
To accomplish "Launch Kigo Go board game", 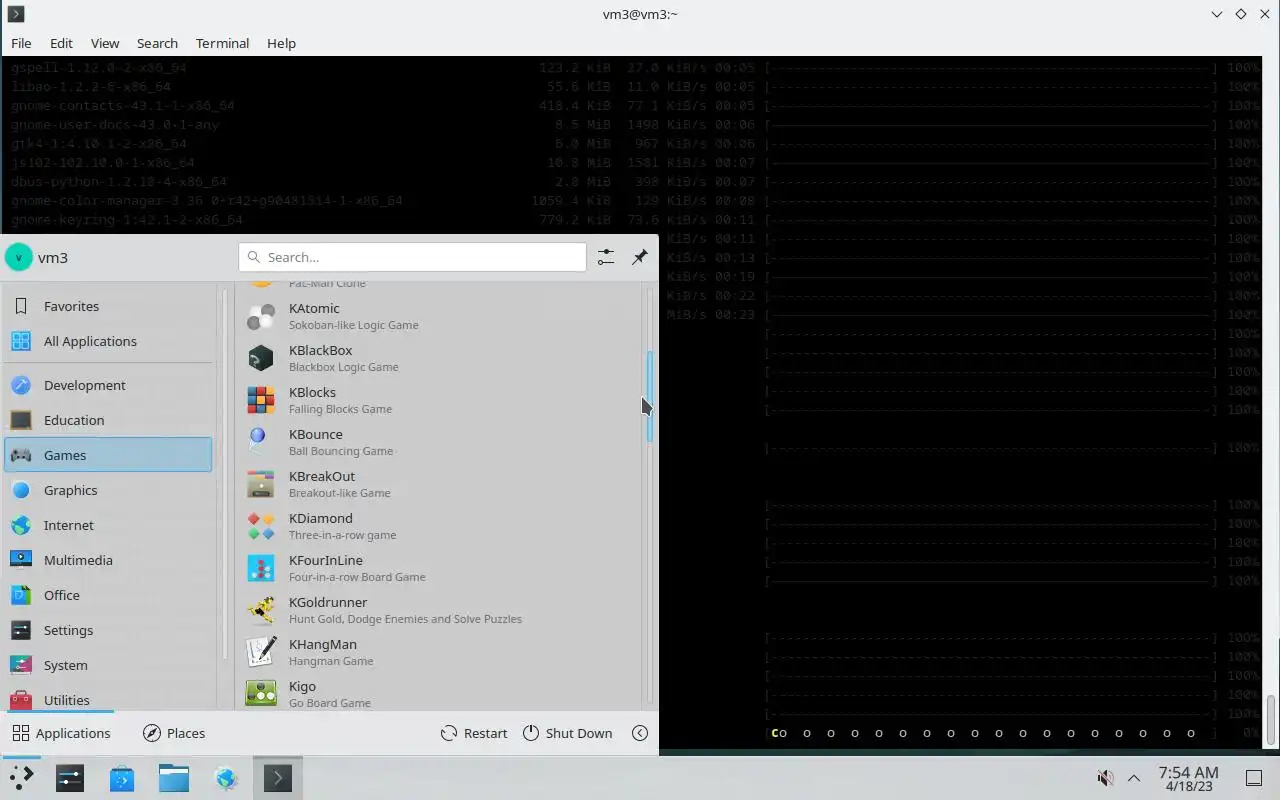I will pyautogui.click(x=438, y=692).
